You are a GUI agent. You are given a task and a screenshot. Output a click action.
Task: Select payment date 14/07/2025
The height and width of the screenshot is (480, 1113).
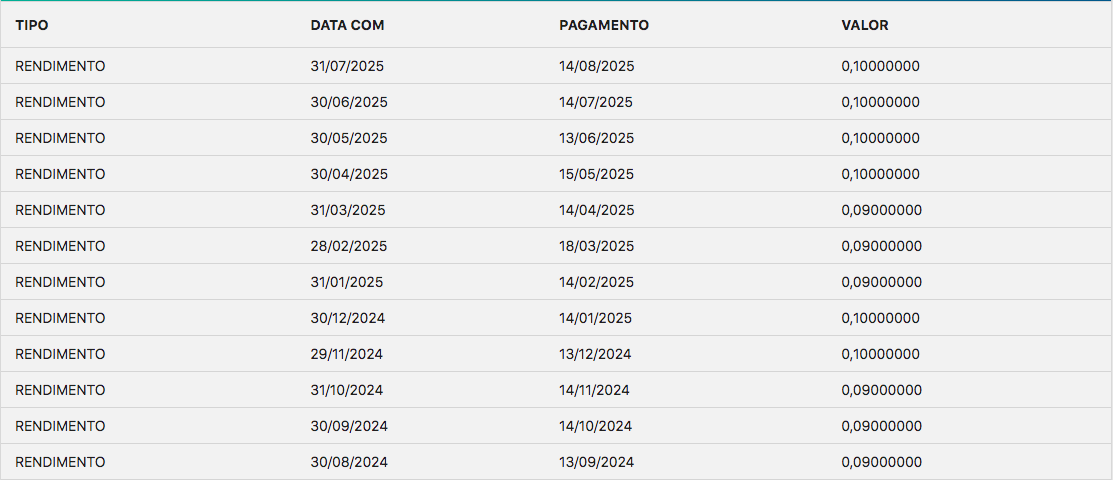[596, 102]
